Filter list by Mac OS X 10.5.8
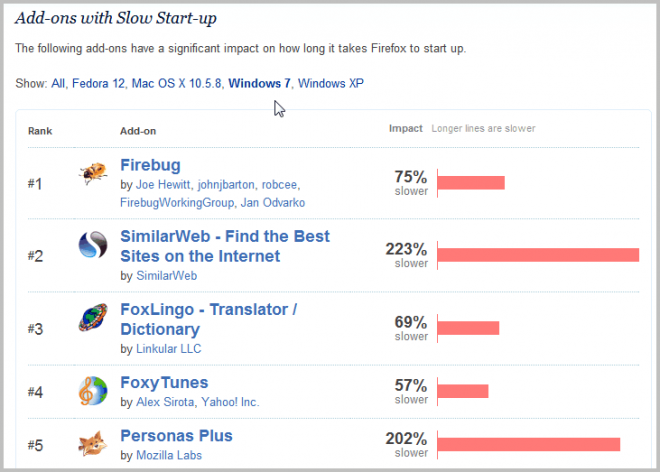Image resolution: width=660 pixels, height=472 pixels. click(x=176, y=83)
